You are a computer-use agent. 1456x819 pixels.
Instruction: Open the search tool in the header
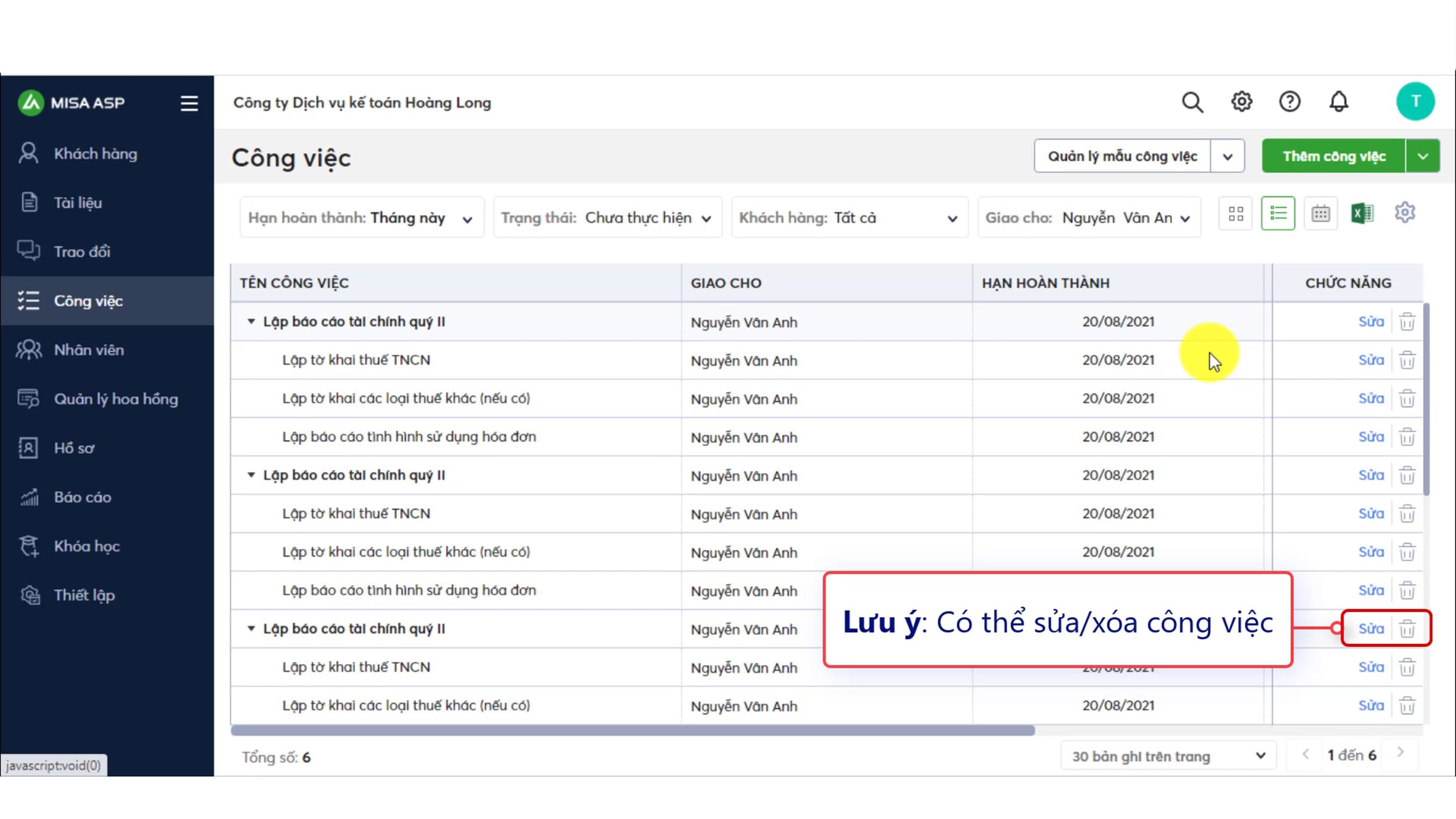1192,102
